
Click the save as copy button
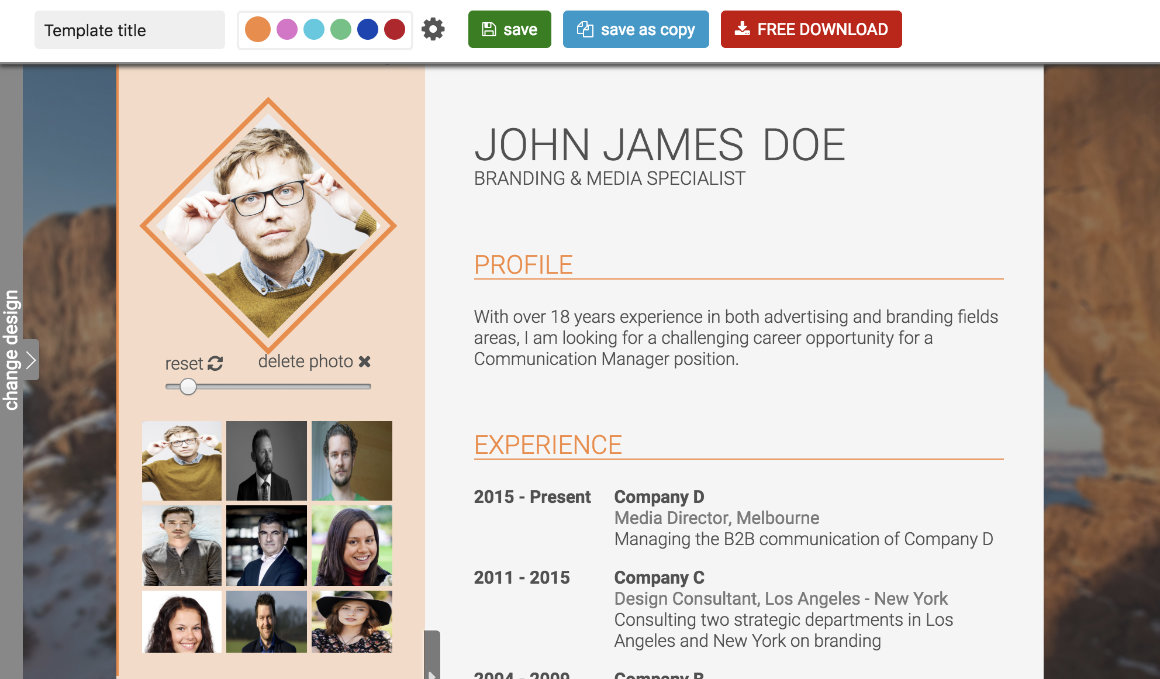[x=635, y=30]
